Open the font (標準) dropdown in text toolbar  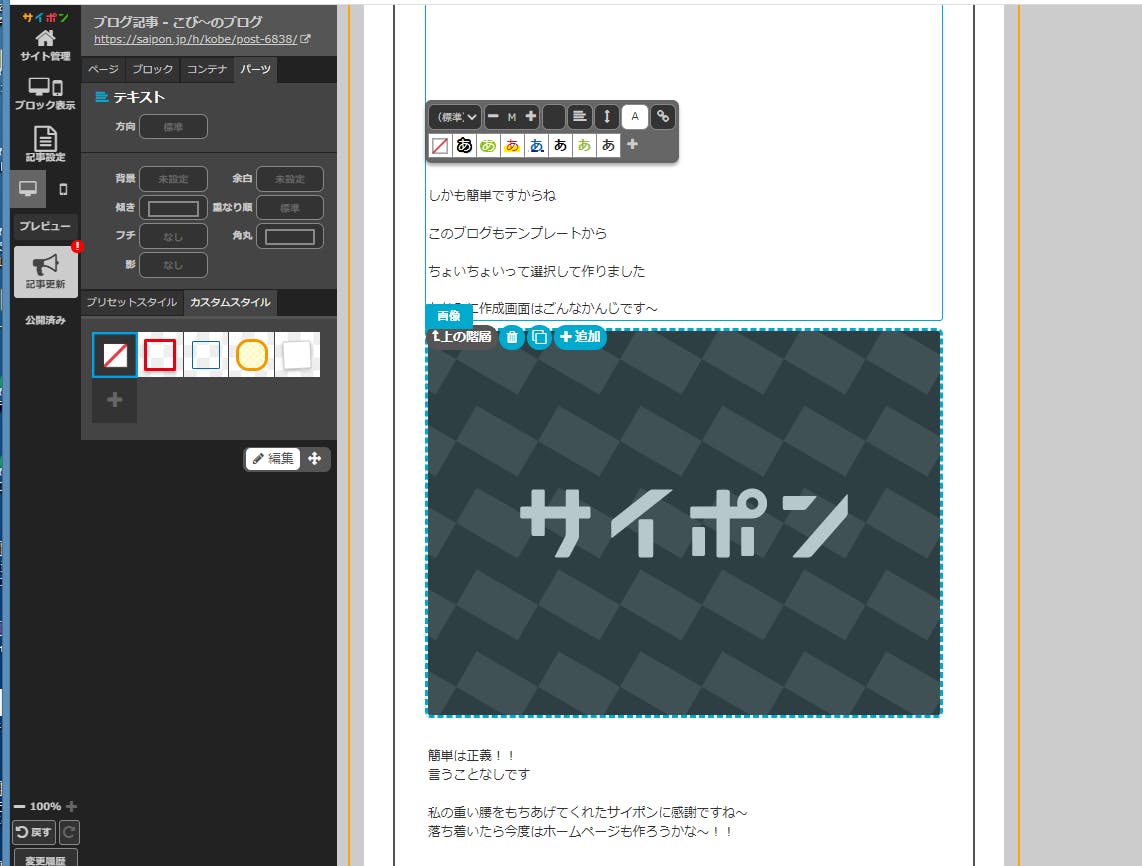click(x=456, y=117)
